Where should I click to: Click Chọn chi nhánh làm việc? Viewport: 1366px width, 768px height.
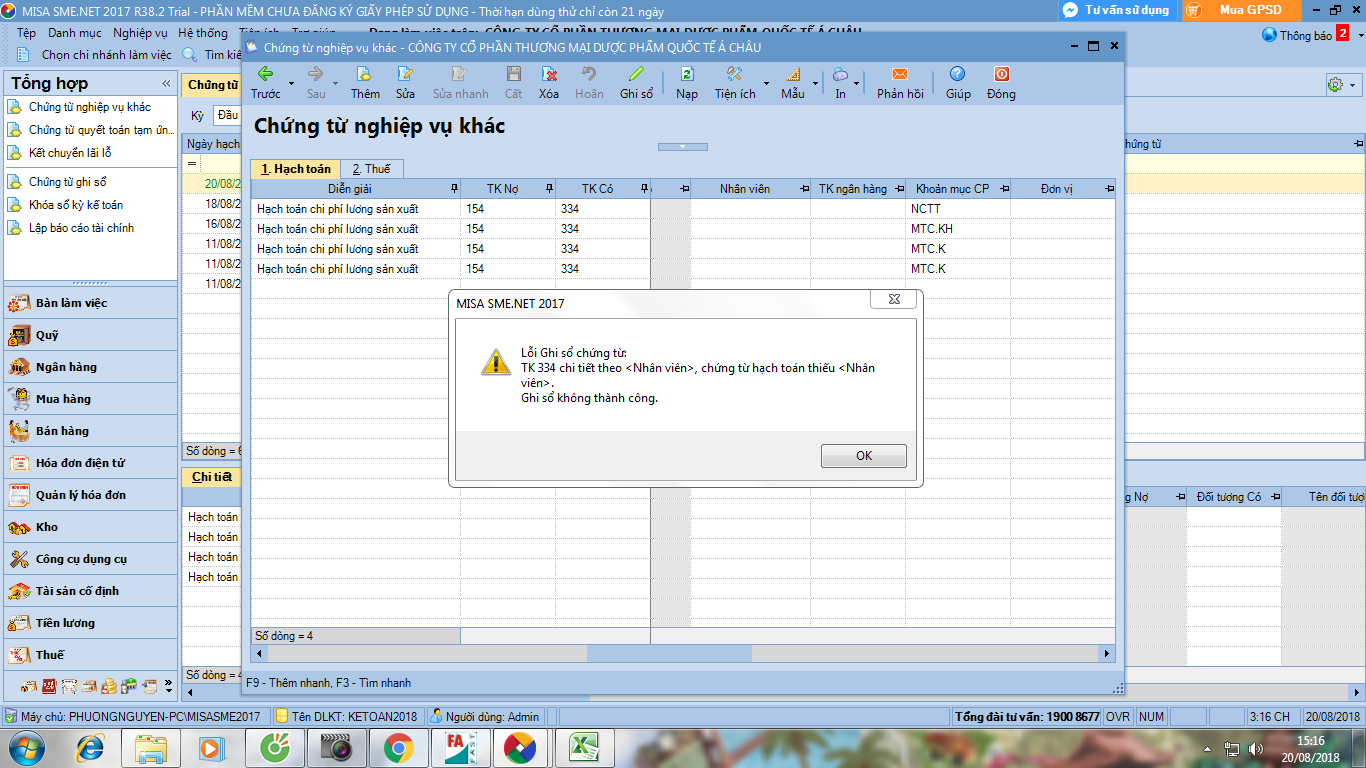pyautogui.click(x=95, y=55)
